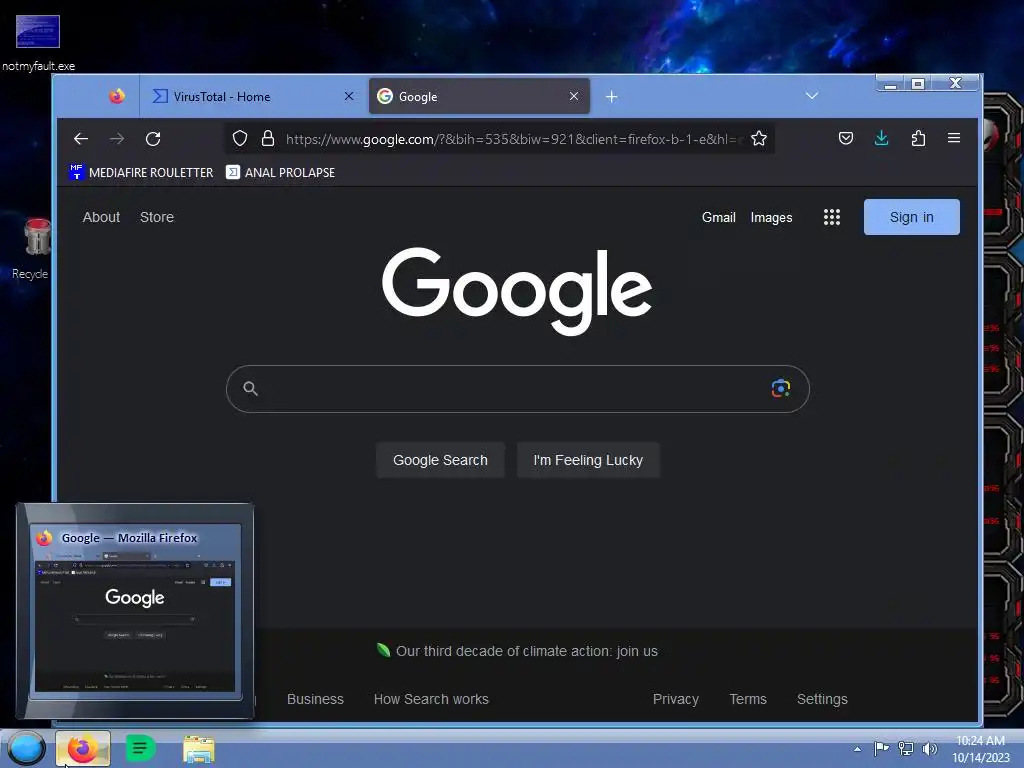Viewport: 1024px width, 768px height.
Task: Open Windows Explorer from the taskbar
Action: pyautogui.click(x=199, y=749)
